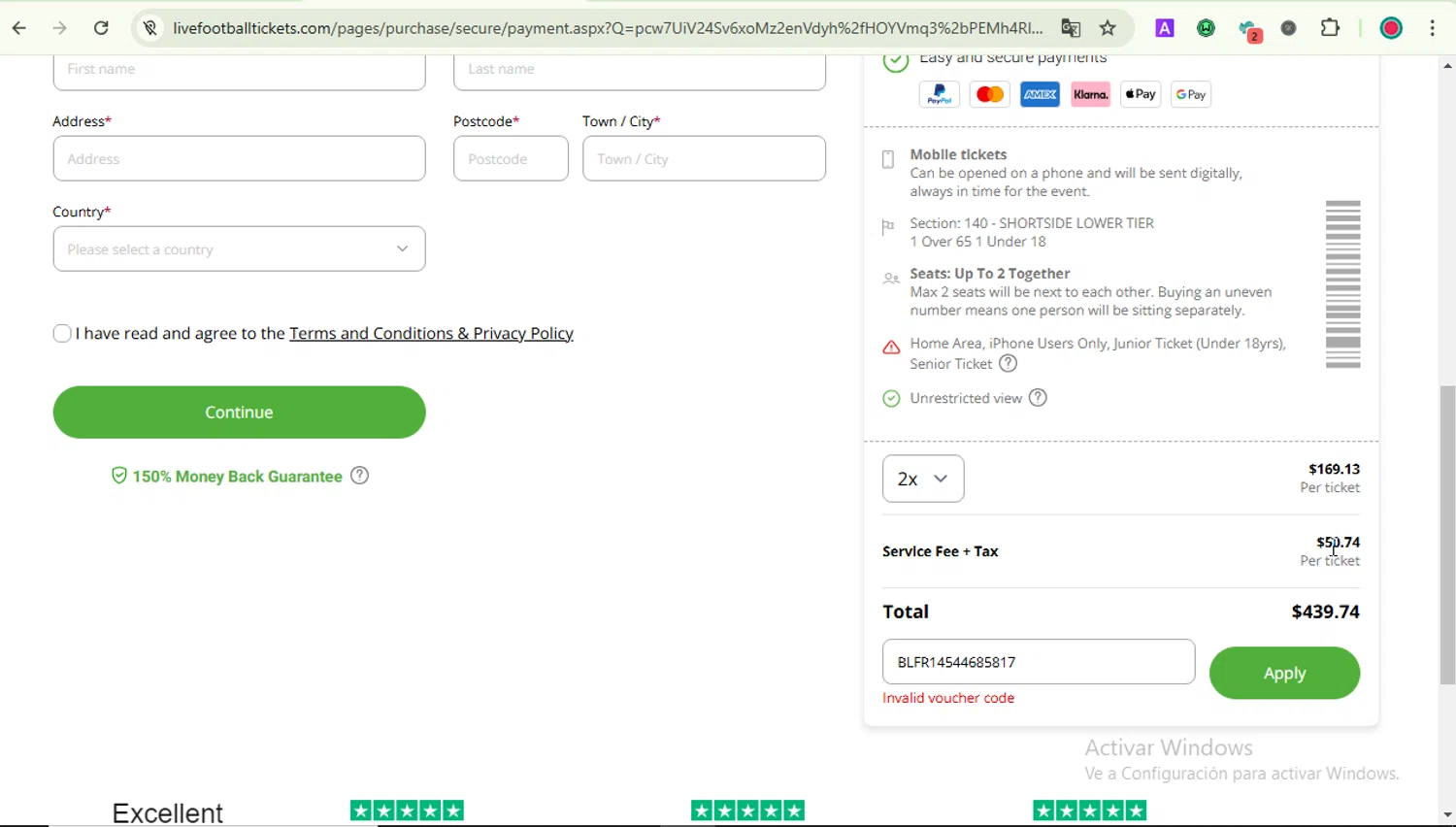Edit the voucher code BLFR14544685817
The height and width of the screenshot is (827, 1456).
click(x=1039, y=662)
